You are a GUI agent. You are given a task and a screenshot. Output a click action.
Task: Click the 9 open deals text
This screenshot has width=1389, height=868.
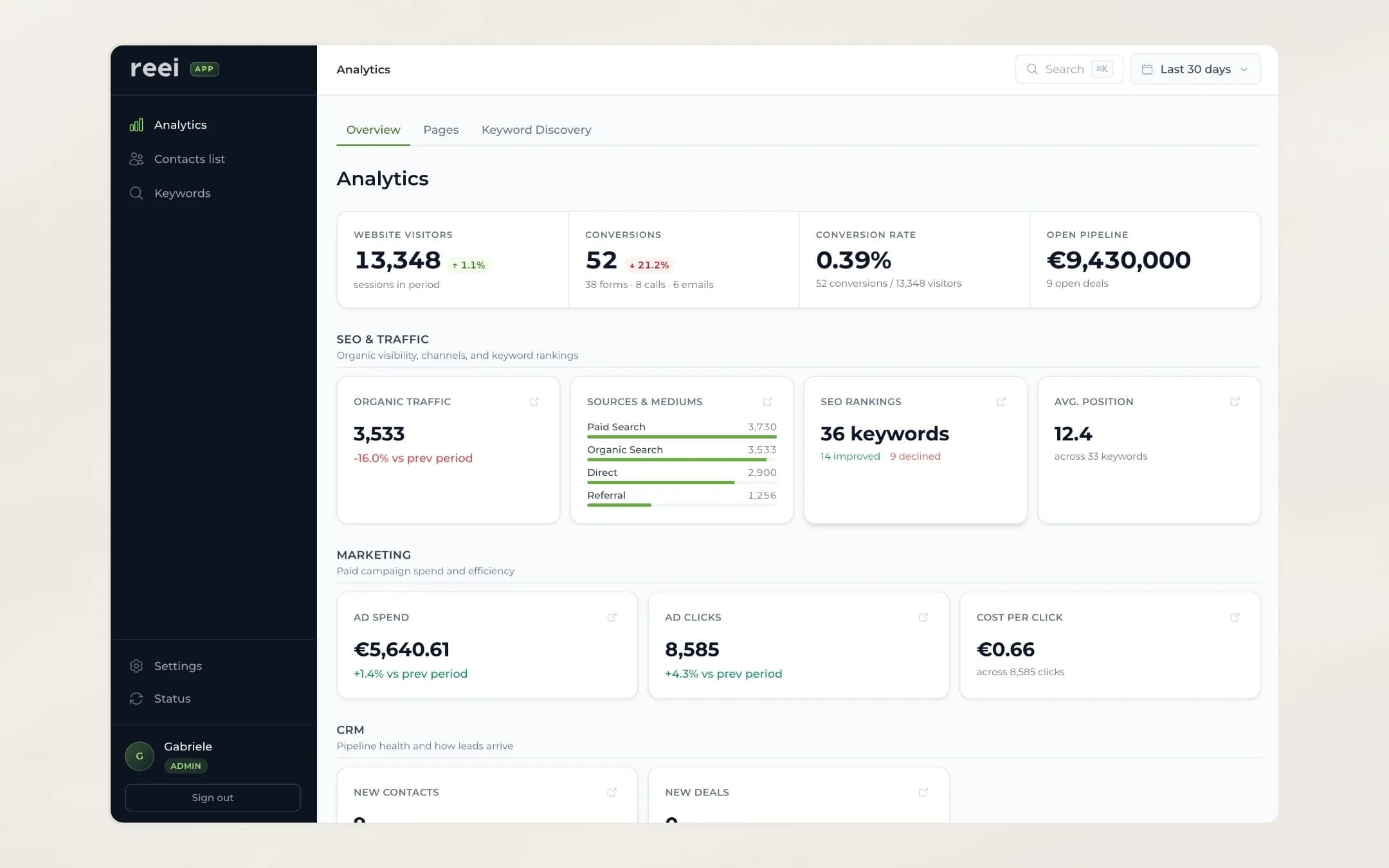1077,284
